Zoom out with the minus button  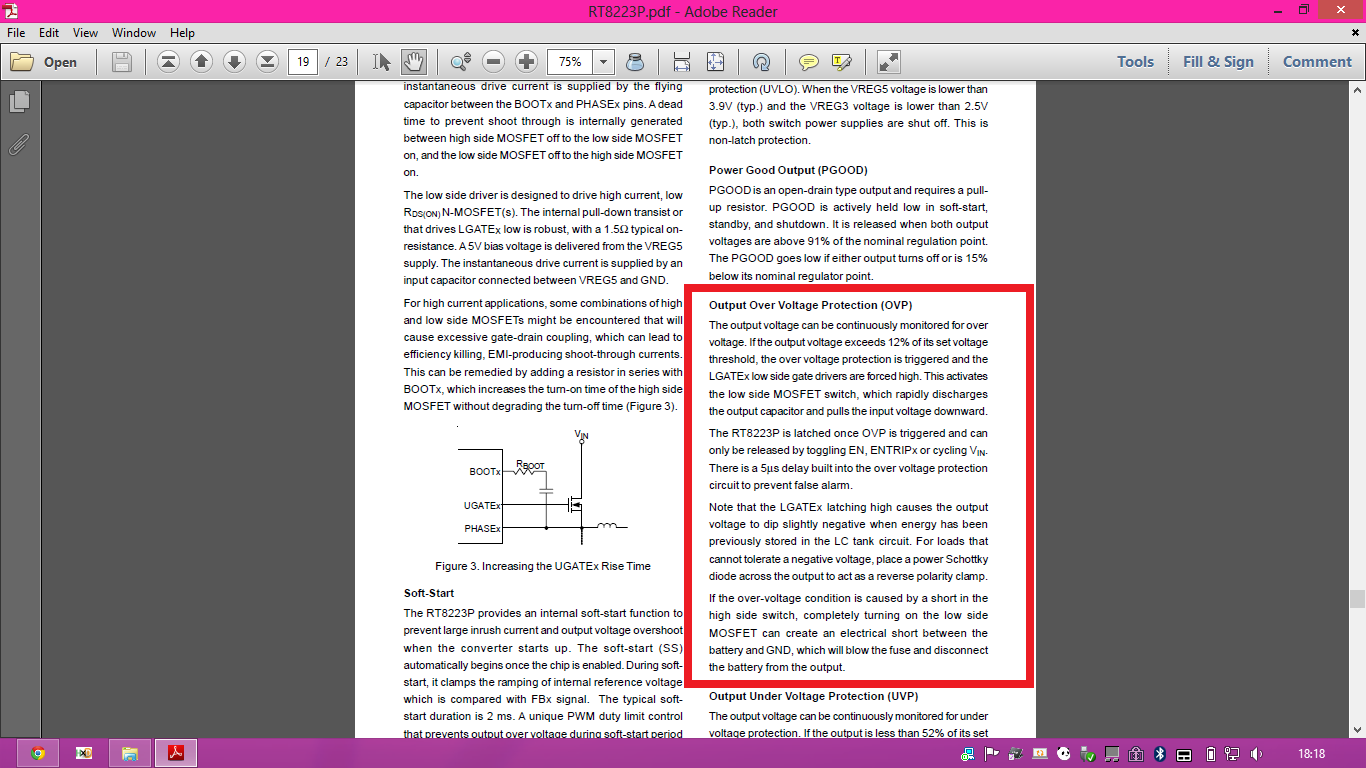[x=493, y=62]
